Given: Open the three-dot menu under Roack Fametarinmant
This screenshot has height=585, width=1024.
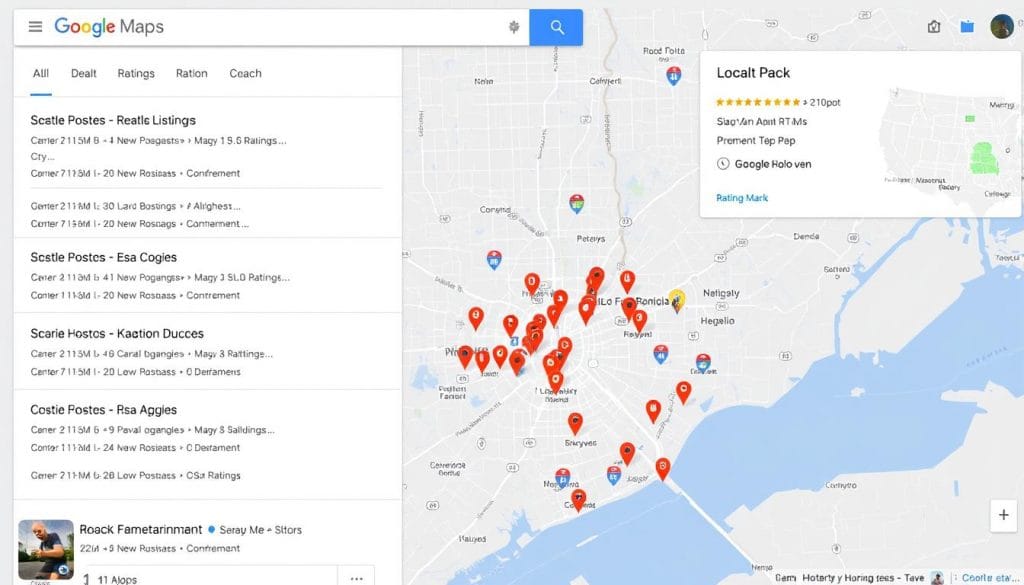Looking at the screenshot, I should (x=356, y=578).
